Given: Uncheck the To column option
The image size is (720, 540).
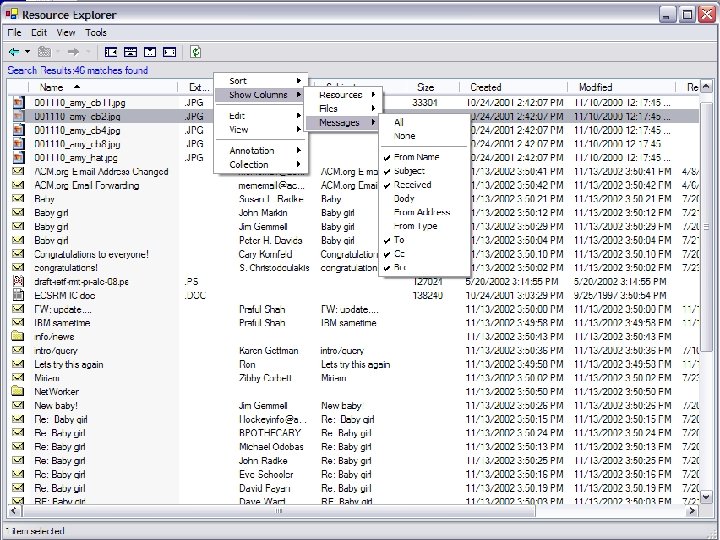Looking at the screenshot, I should pos(424,240).
